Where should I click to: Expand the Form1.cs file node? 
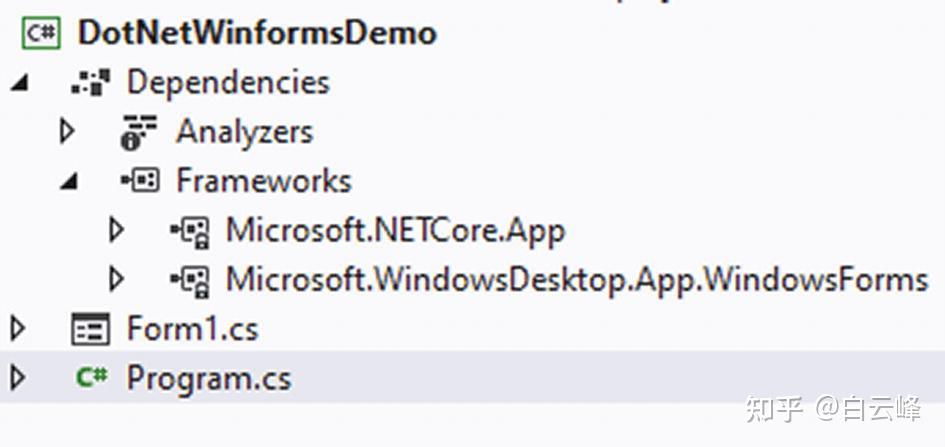coord(17,328)
